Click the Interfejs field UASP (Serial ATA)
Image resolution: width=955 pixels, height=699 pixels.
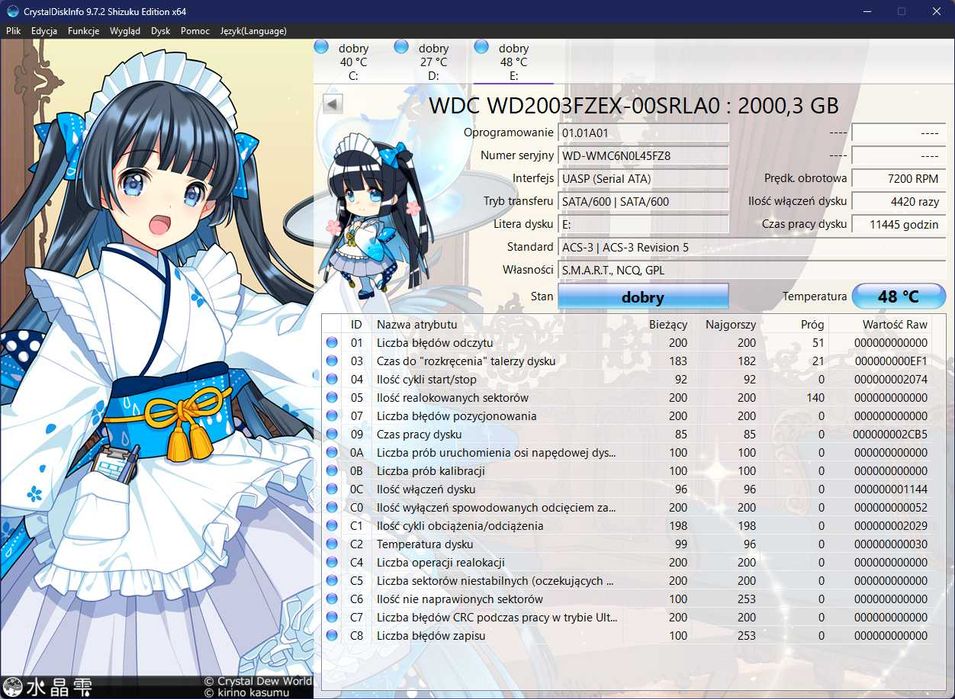[643, 178]
